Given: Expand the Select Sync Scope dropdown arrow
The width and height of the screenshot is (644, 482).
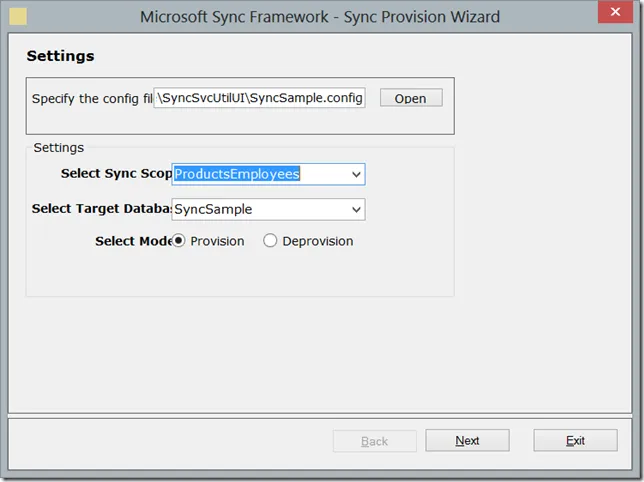Looking at the screenshot, I should tap(356, 174).
